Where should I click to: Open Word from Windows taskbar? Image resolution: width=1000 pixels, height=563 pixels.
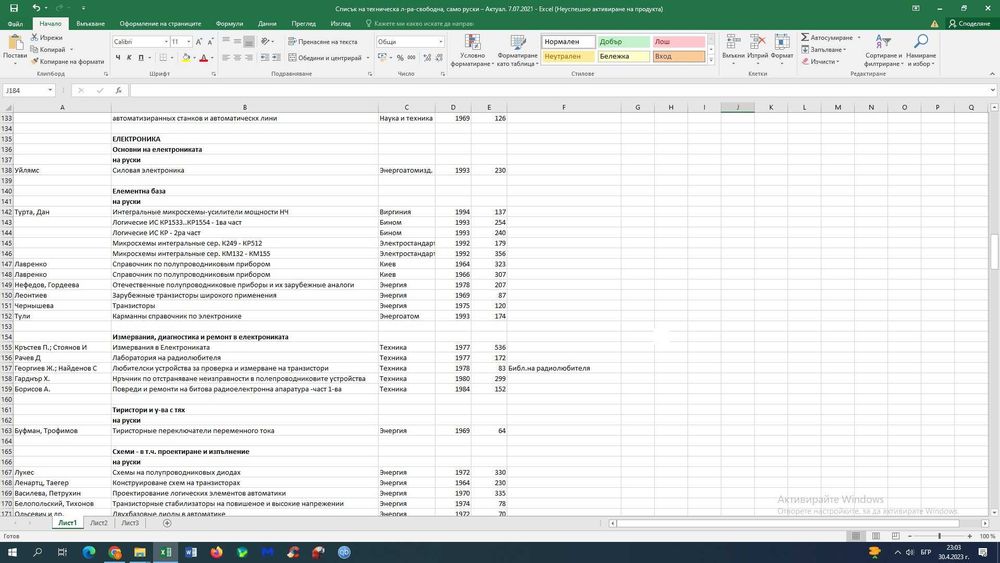pyautogui.click(x=191, y=552)
